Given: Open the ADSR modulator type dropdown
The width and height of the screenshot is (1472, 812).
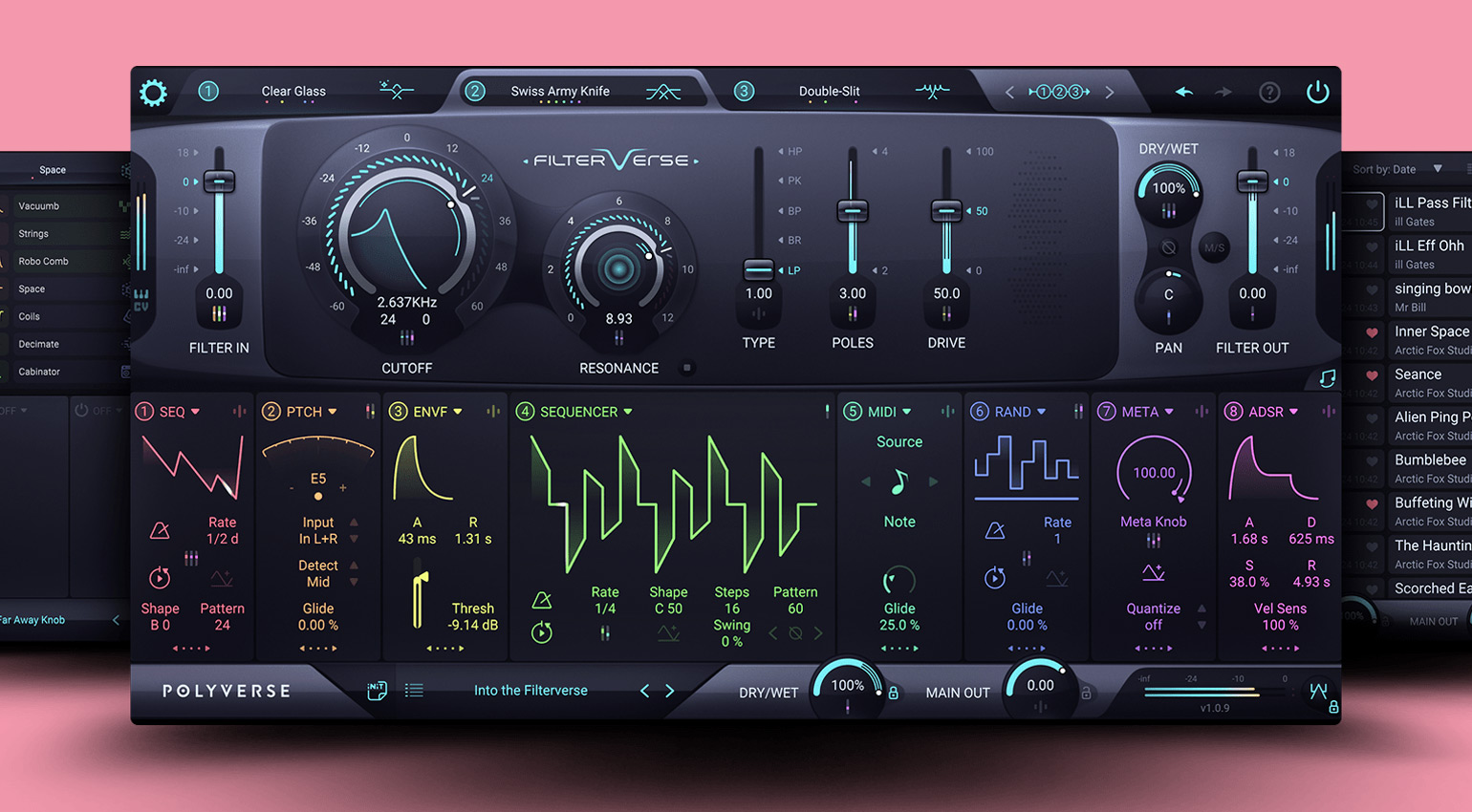Looking at the screenshot, I should click(1273, 412).
